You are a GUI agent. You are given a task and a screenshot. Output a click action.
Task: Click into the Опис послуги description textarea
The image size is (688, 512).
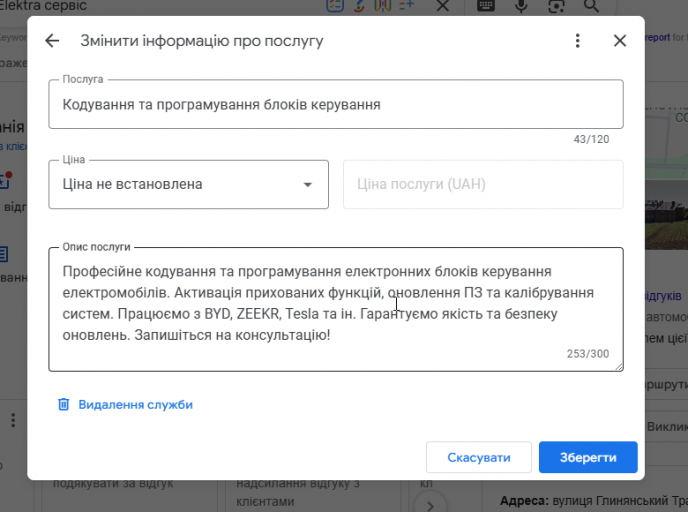[x=336, y=309]
